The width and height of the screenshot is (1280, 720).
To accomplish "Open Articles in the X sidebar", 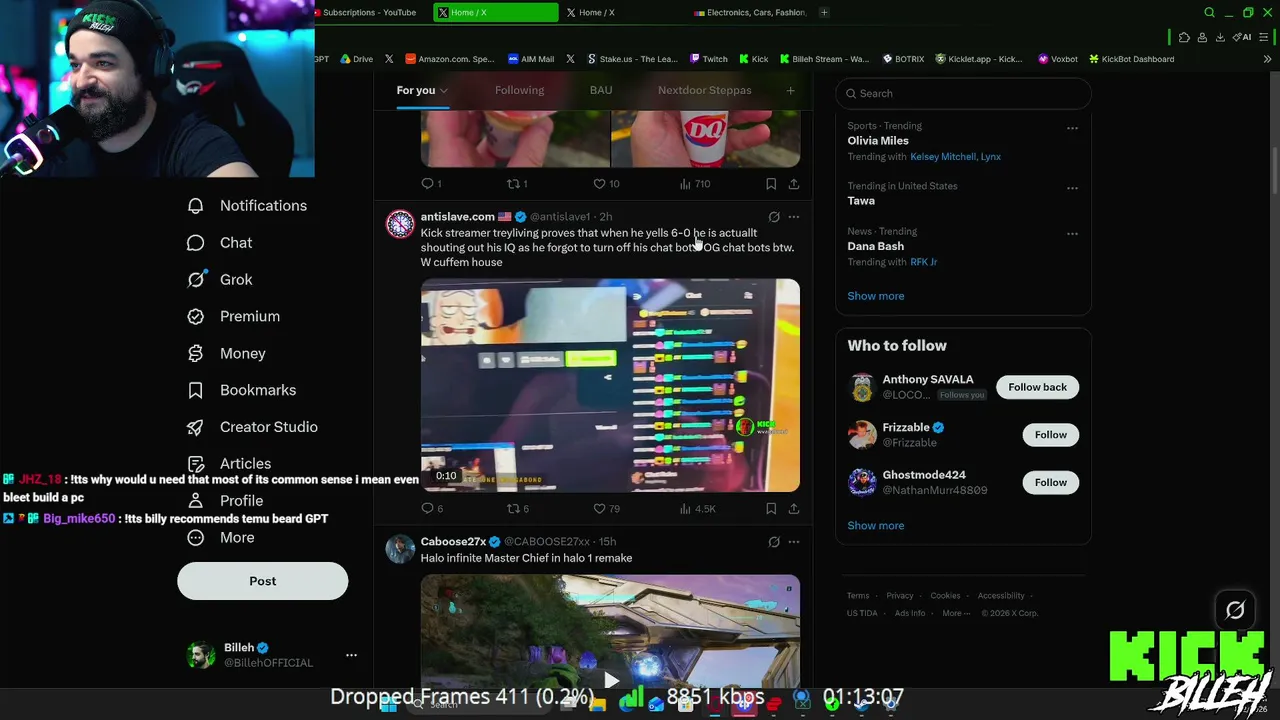I will coord(230,463).
